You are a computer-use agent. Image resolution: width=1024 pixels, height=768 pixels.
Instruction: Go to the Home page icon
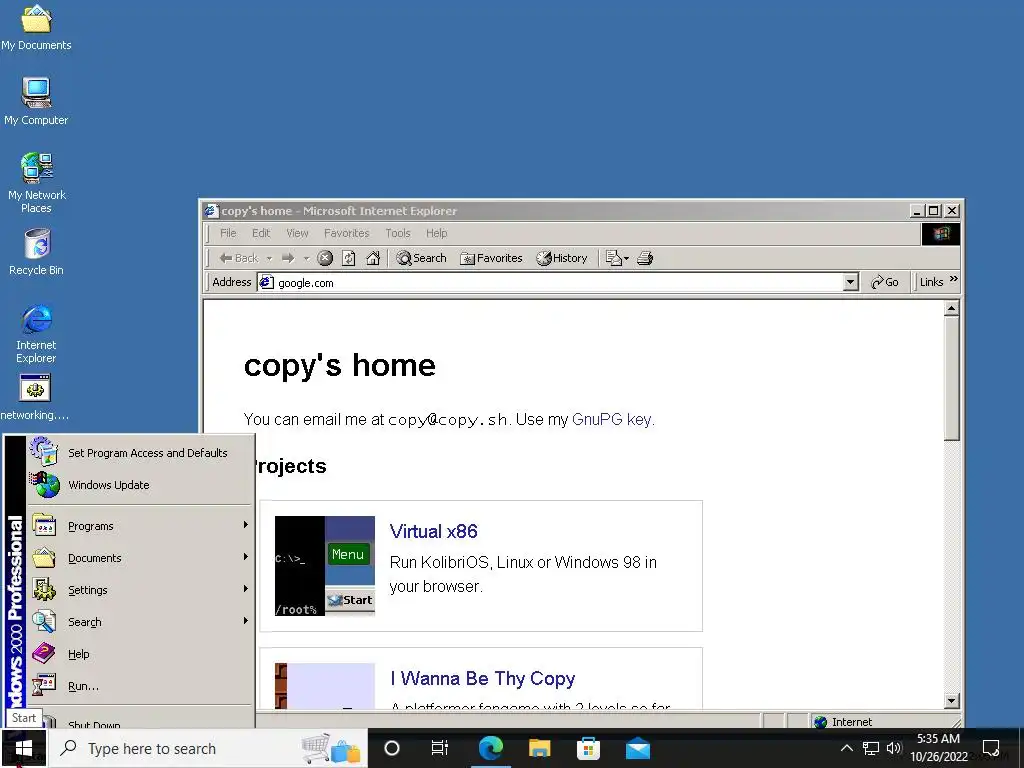click(373, 258)
